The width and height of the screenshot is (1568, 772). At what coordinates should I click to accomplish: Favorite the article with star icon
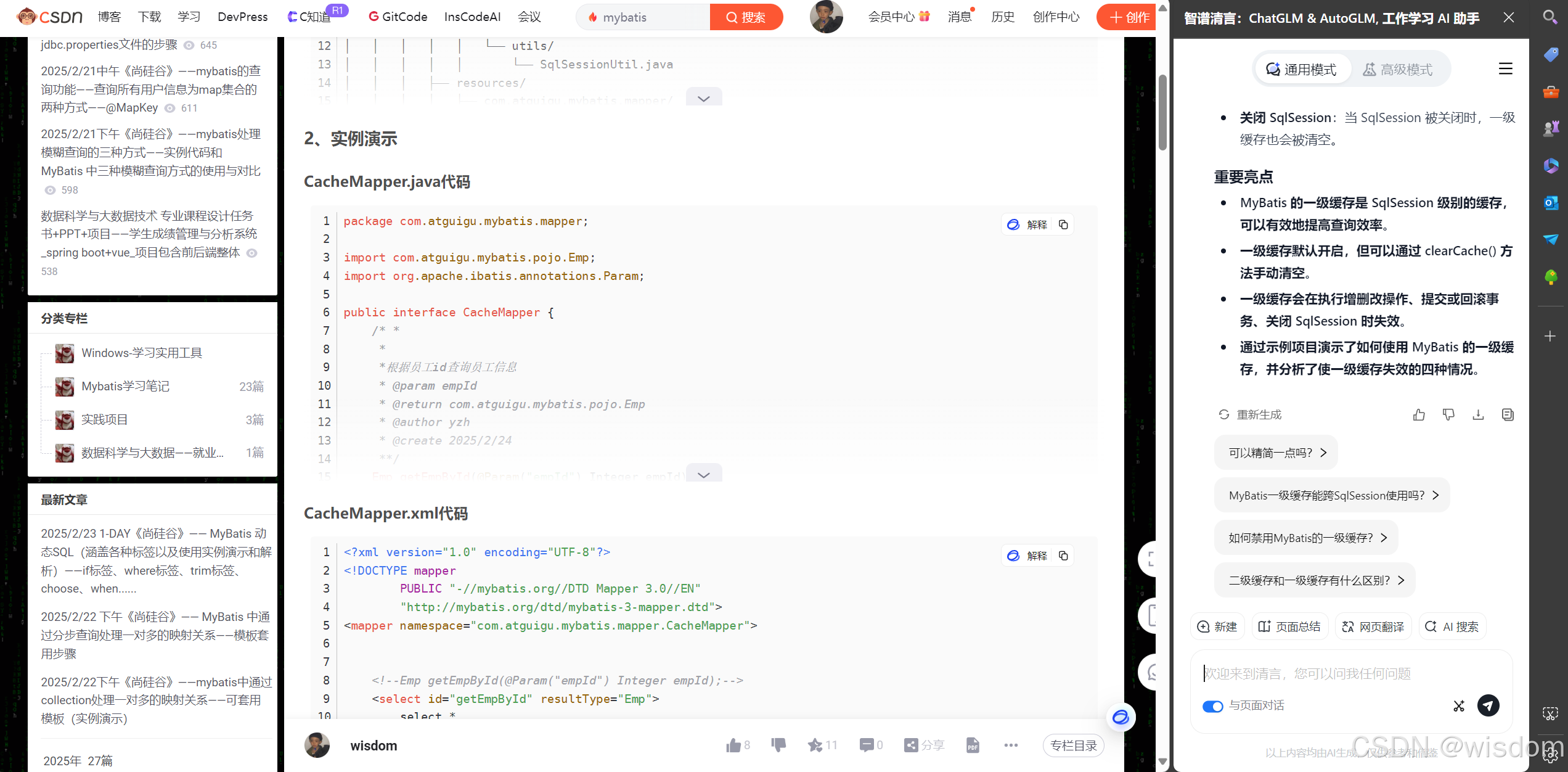click(x=815, y=745)
